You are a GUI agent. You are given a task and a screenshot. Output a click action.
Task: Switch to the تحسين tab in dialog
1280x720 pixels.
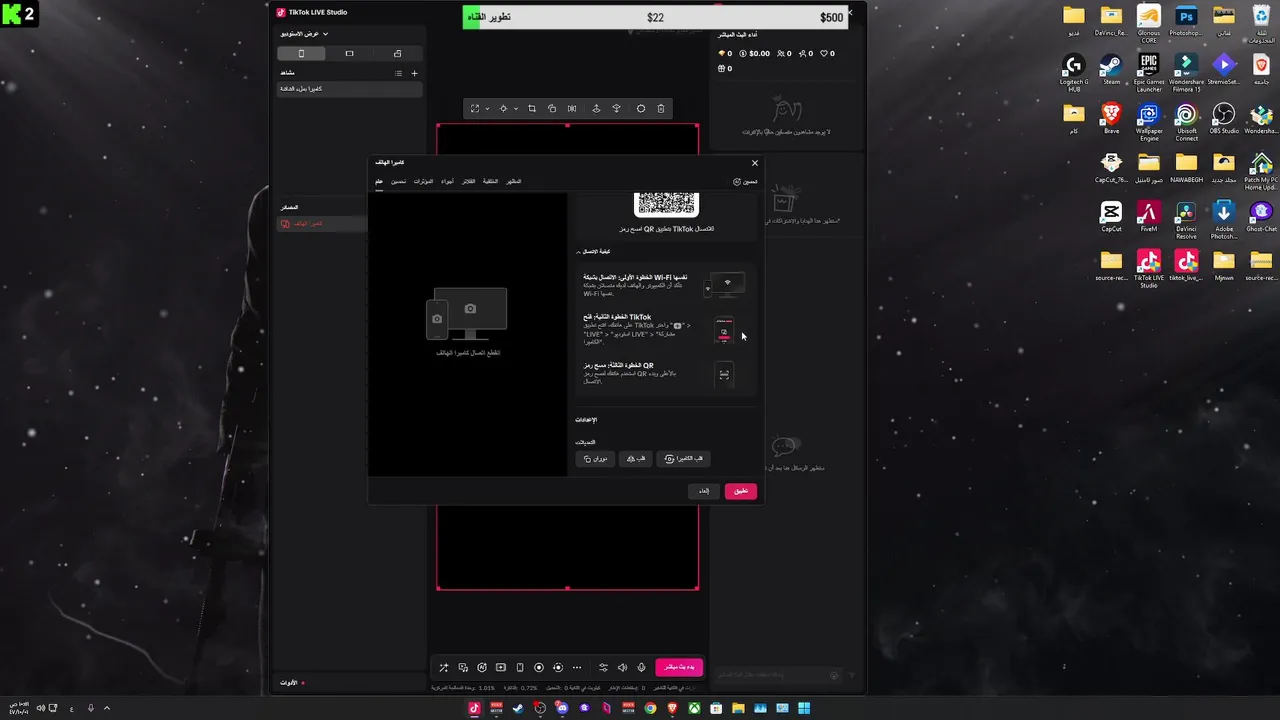pos(398,181)
